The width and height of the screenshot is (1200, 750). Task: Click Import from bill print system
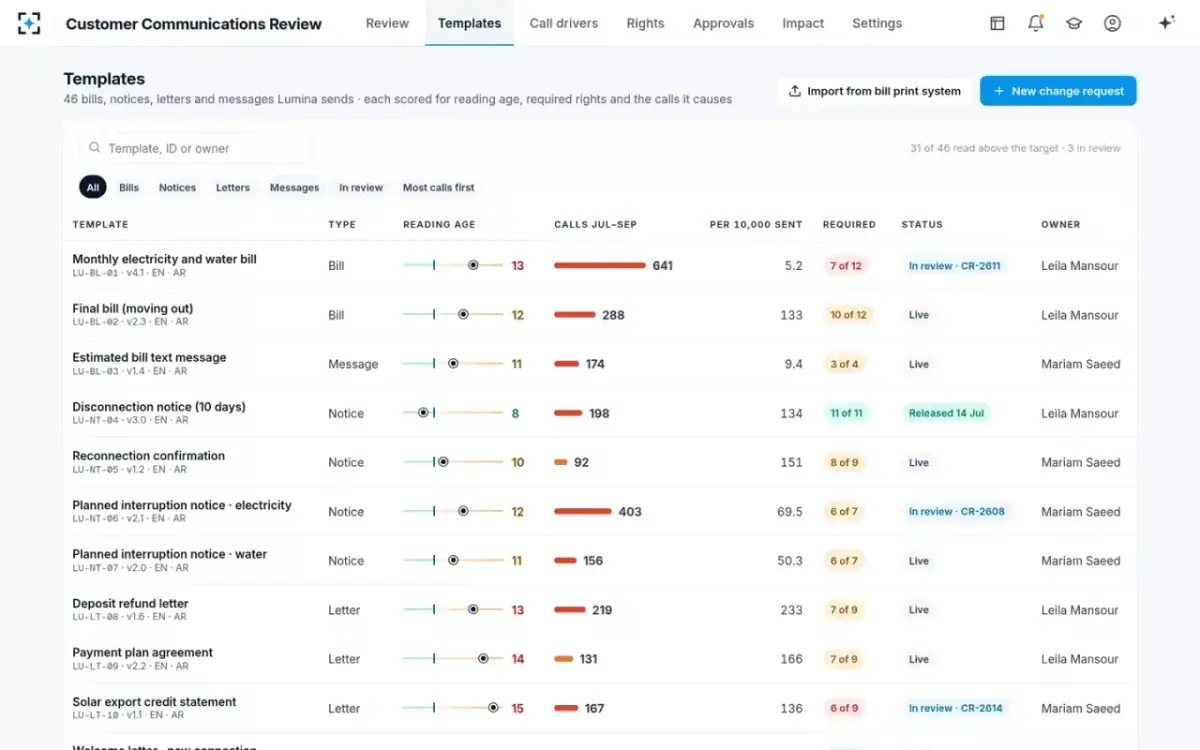click(x=874, y=91)
